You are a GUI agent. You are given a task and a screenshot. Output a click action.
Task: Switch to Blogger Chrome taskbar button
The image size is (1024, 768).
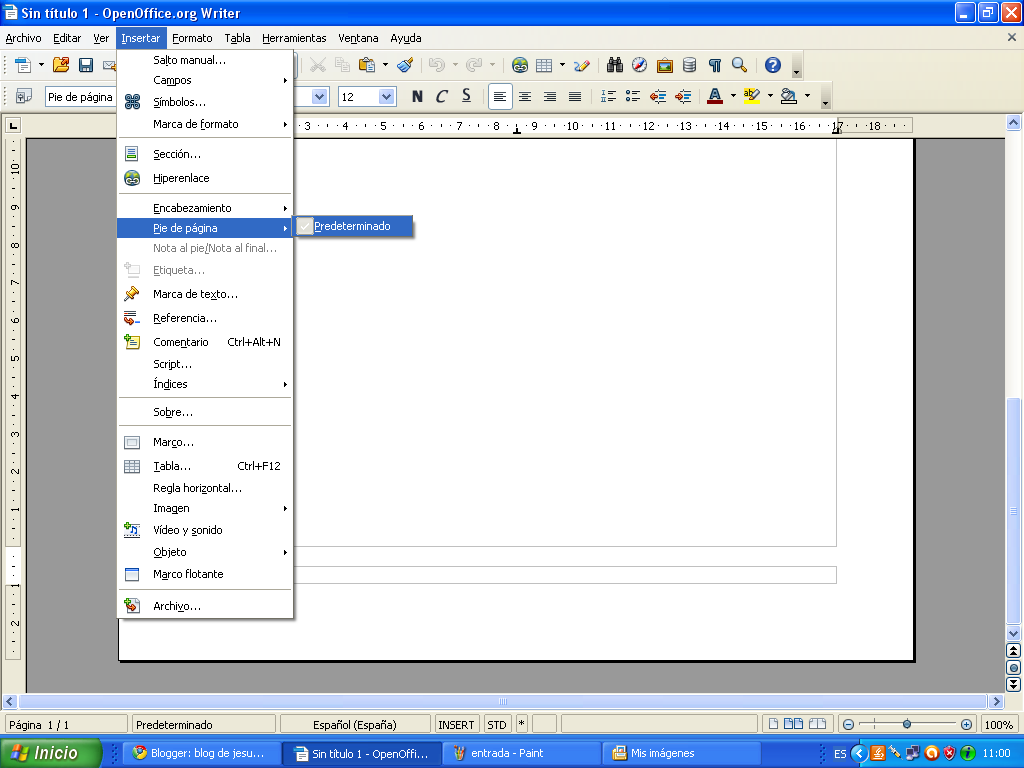coord(203,754)
